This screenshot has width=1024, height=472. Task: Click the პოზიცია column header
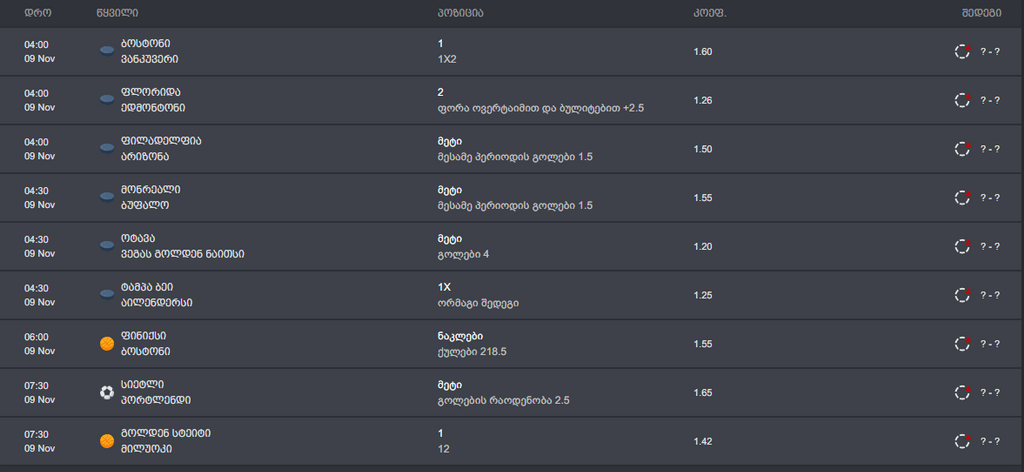[460, 12]
